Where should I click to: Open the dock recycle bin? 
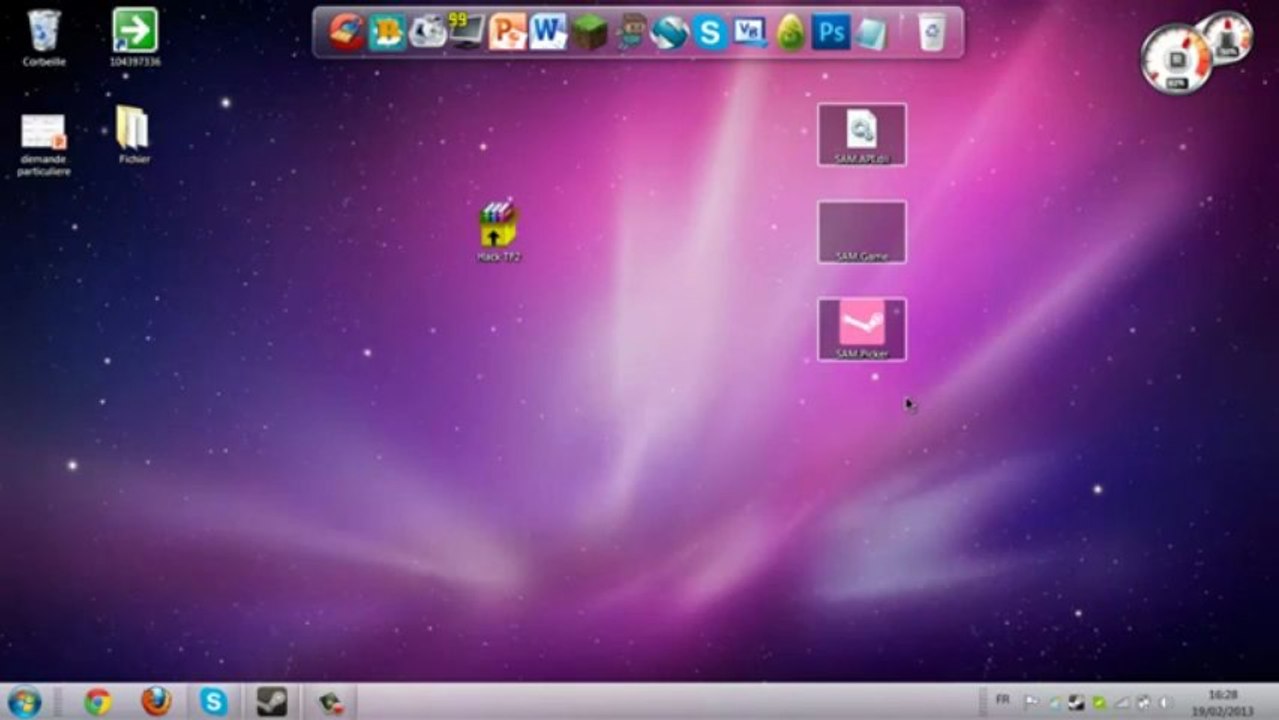[x=932, y=32]
